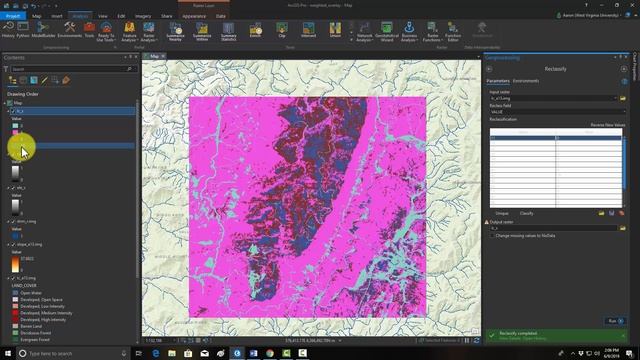
Task: Open Summary Statistics tool
Action: tap(228, 32)
